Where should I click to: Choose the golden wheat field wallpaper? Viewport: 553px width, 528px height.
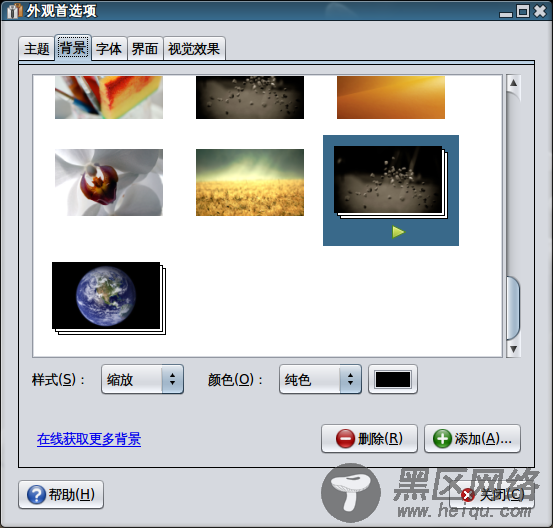pos(250,182)
